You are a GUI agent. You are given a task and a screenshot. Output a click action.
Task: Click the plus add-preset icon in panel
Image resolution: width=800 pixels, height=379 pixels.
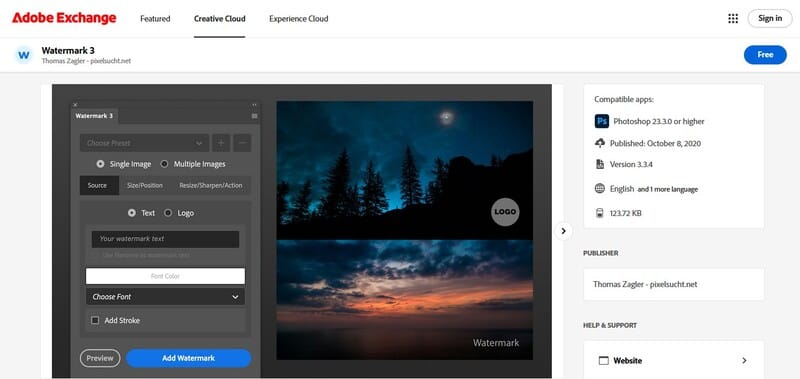pos(221,143)
